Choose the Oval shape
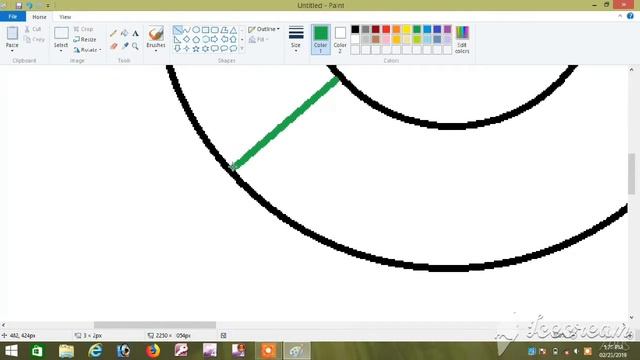The width and height of the screenshot is (640, 360). [x=196, y=30]
